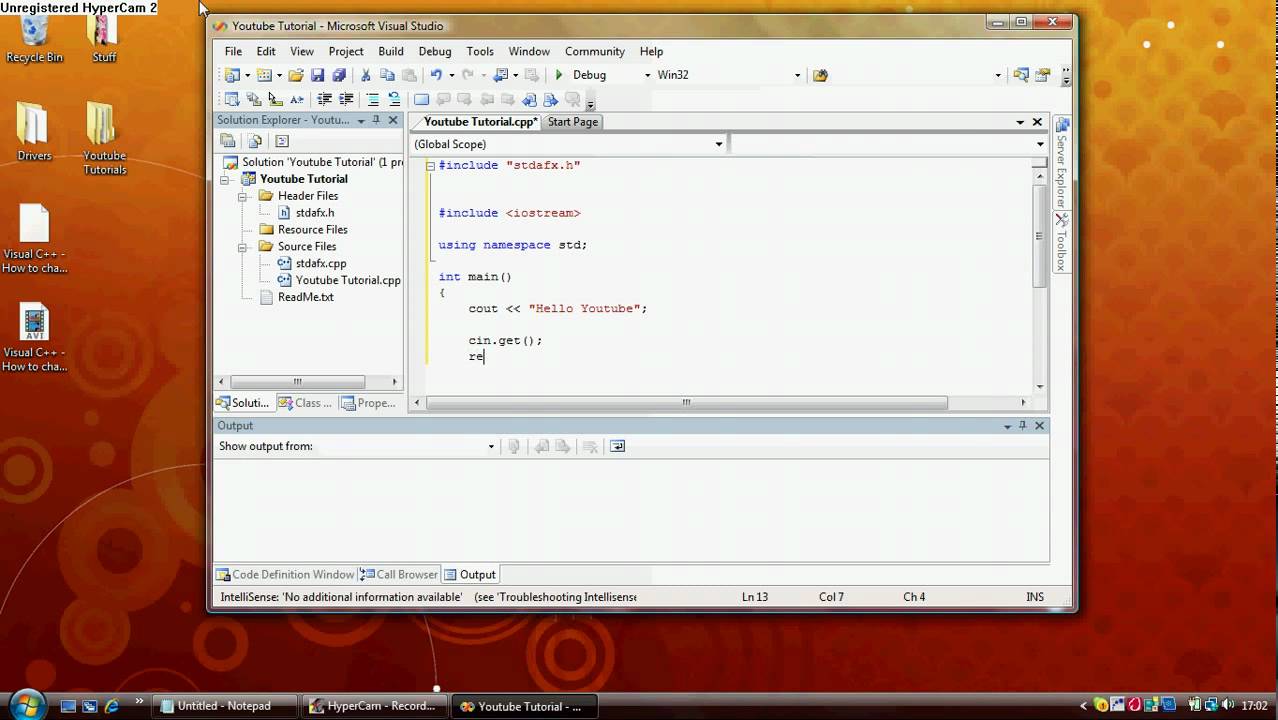Image resolution: width=1278 pixels, height=720 pixels.
Task: Collapse the Source Files folder
Action: pyautogui.click(x=243, y=247)
